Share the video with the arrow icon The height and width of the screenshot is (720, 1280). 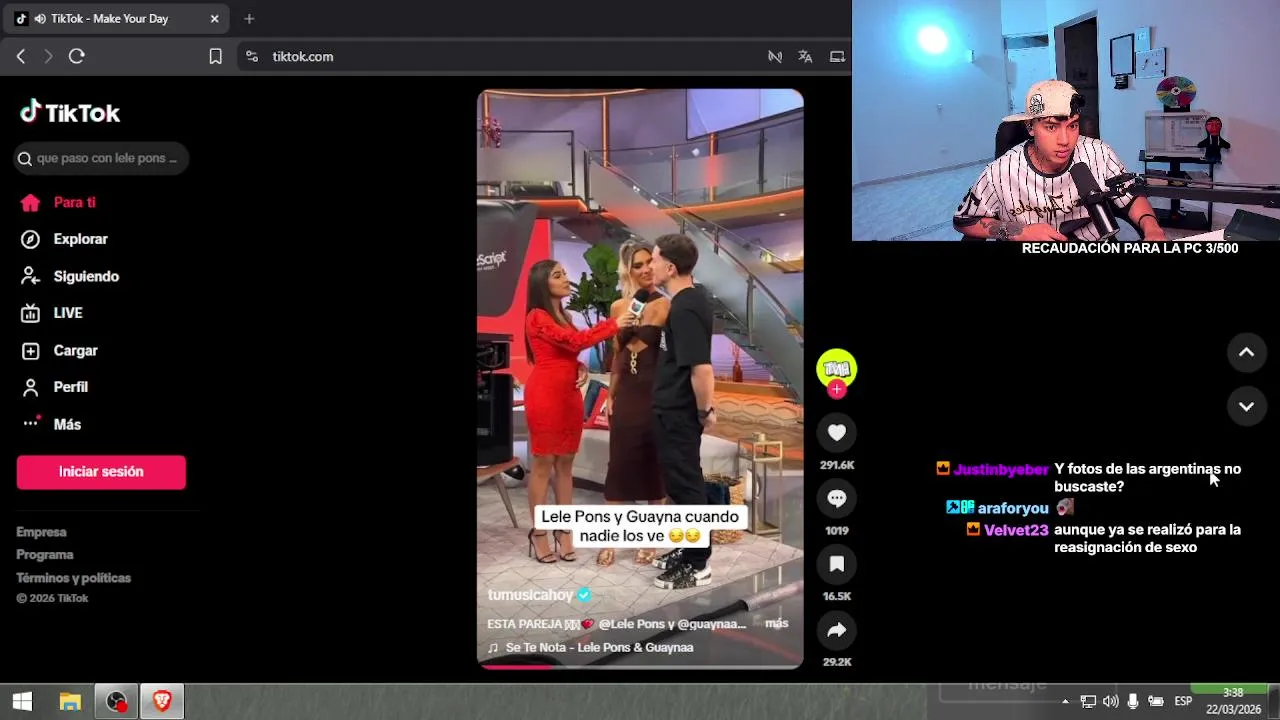click(837, 630)
